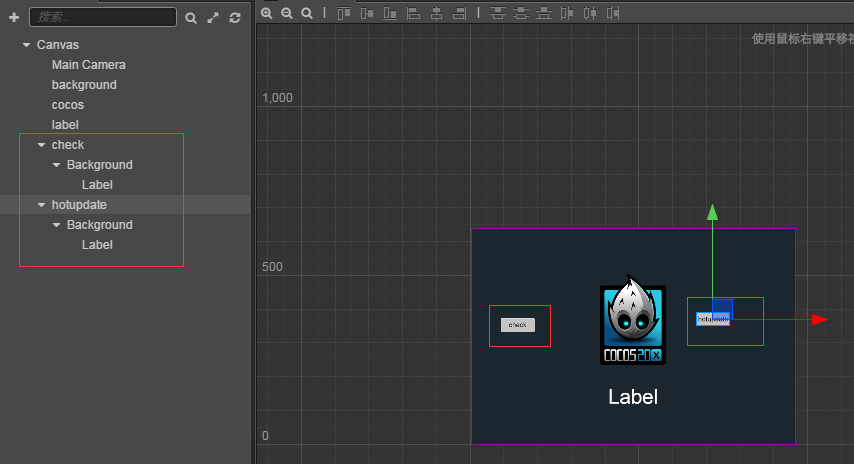The image size is (854, 464).
Task: Collapse the check node
Action: click(x=41, y=145)
